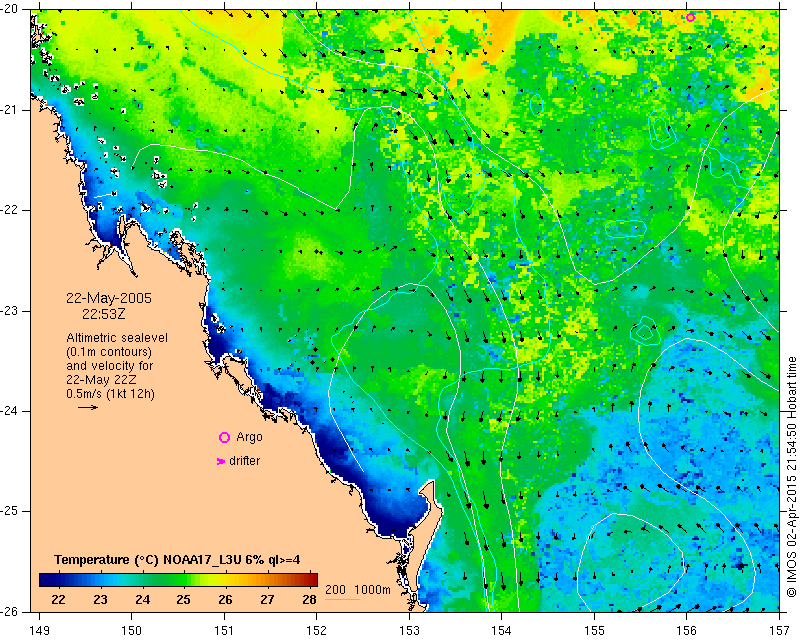Click latitude axis label '-25'
Image resolution: width=800 pixels, height=640 pixels.
10,511
